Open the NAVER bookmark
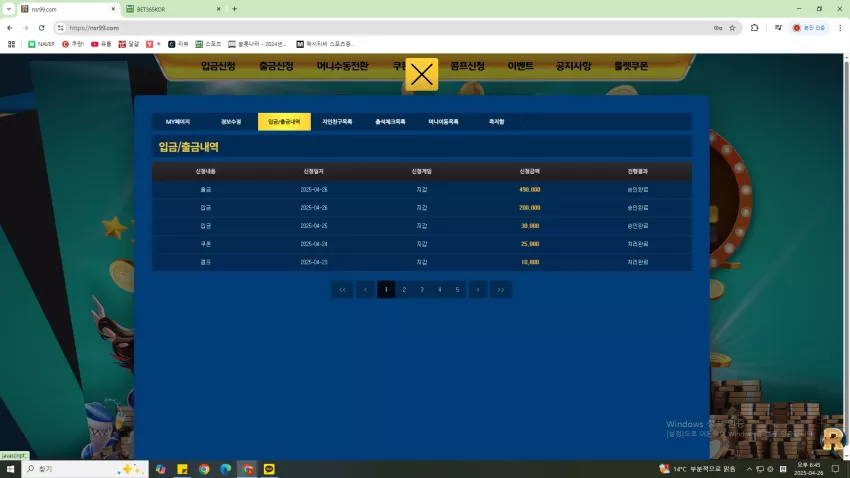Image resolution: width=850 pixels, height=478 pixels. [41, 44]
